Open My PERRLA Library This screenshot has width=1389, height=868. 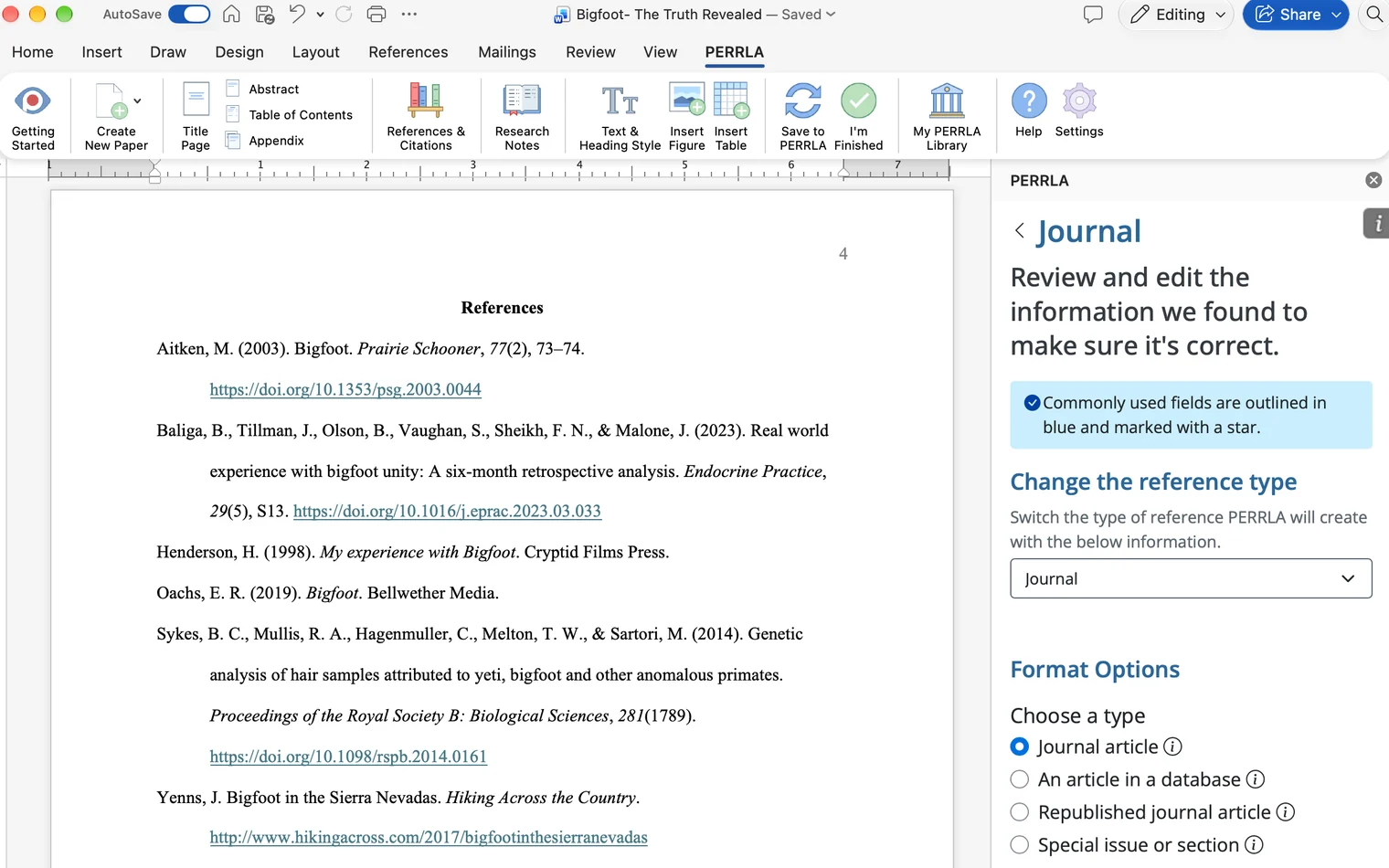click(x=947, y=117)
